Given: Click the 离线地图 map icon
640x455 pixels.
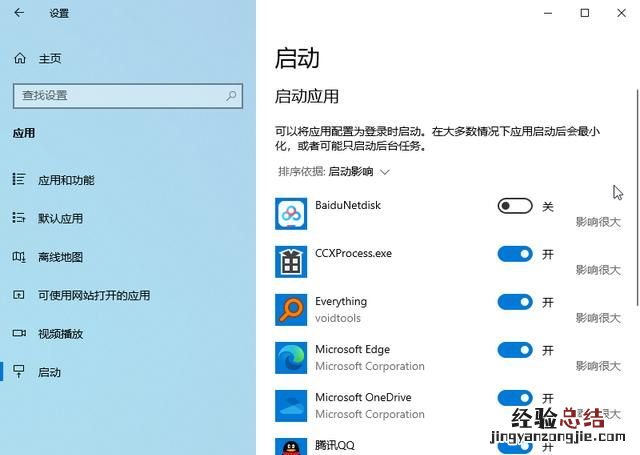Looking at the screenshot, I should click(x=18, y=257).
